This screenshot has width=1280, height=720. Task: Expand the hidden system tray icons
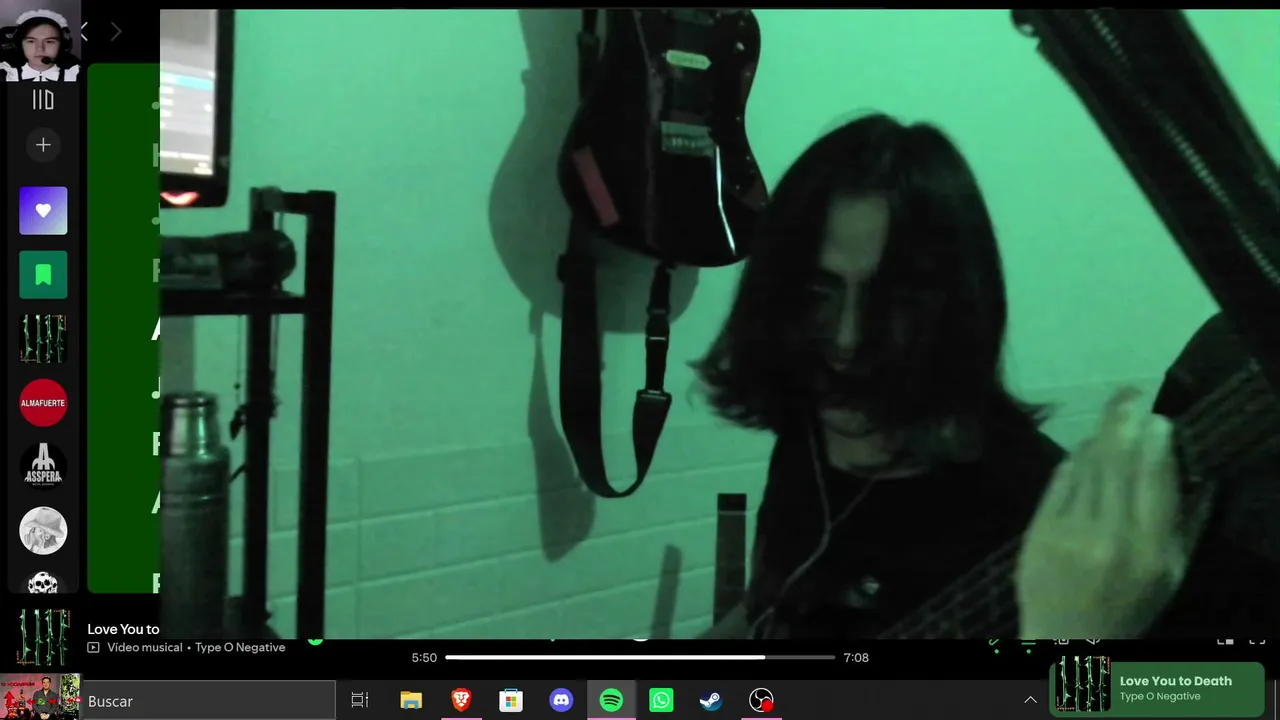coord(1030,700)
